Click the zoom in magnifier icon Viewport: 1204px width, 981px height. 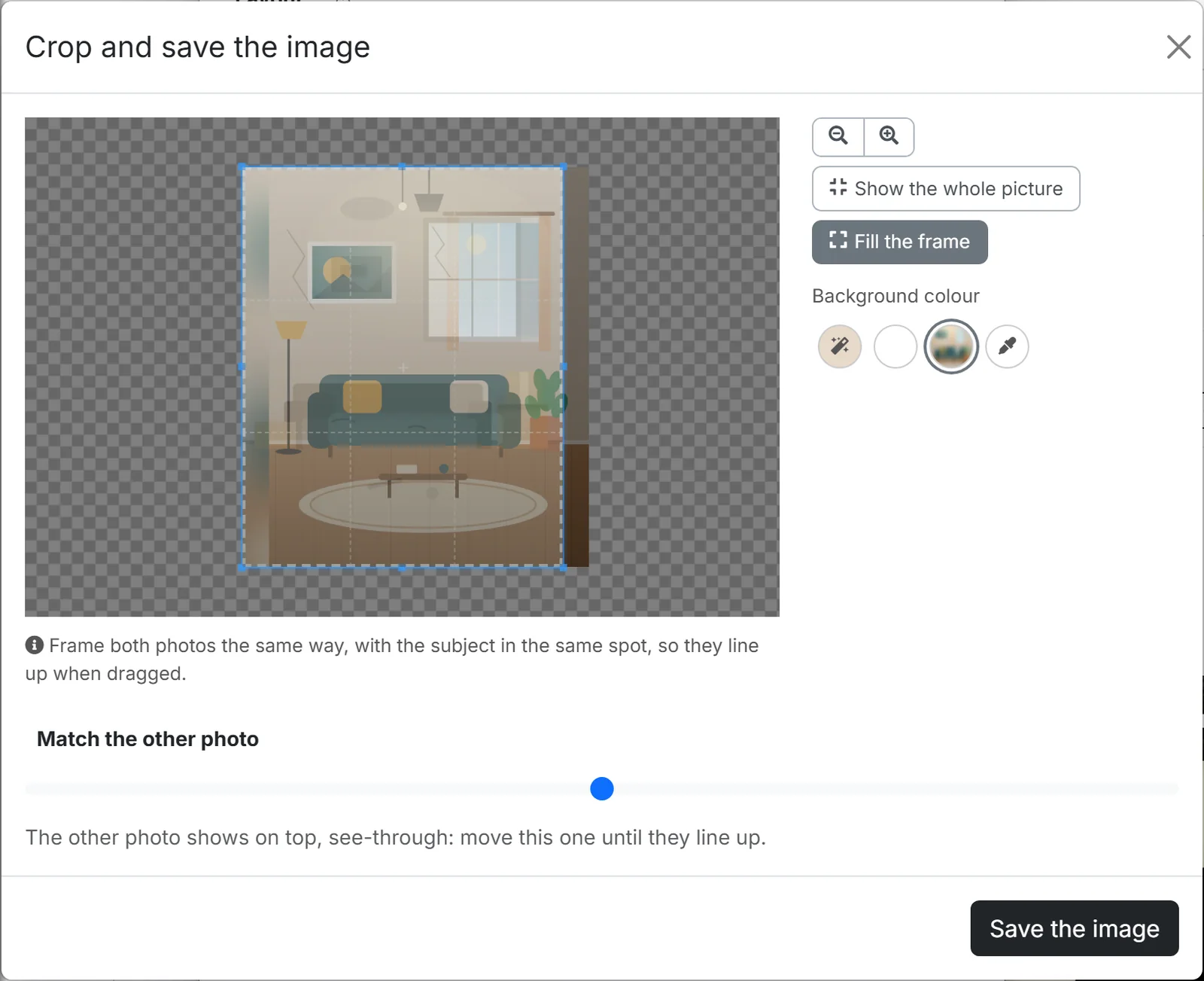click(x=889, y=136)
